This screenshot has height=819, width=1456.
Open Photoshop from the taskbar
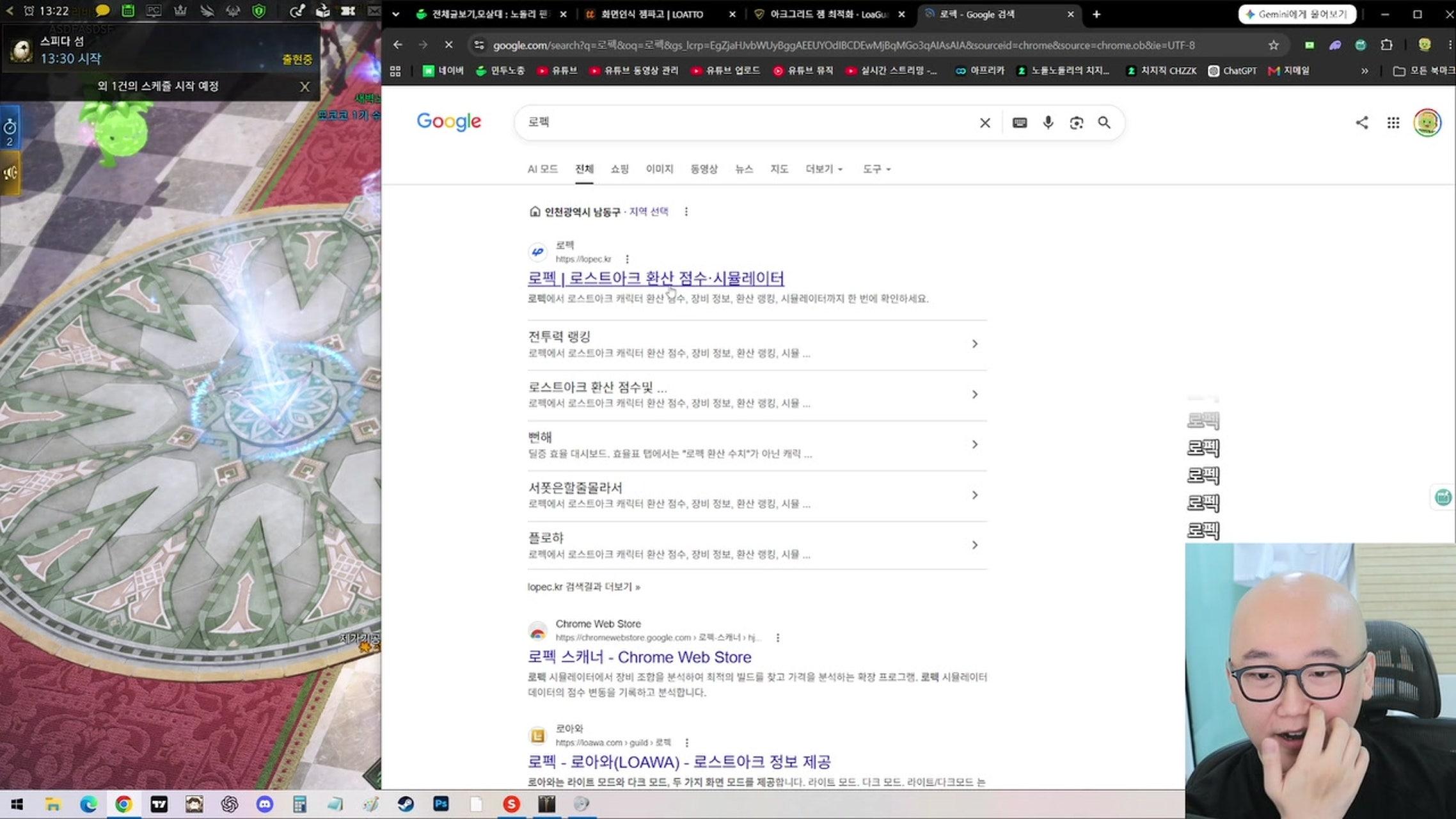(441, 804)
